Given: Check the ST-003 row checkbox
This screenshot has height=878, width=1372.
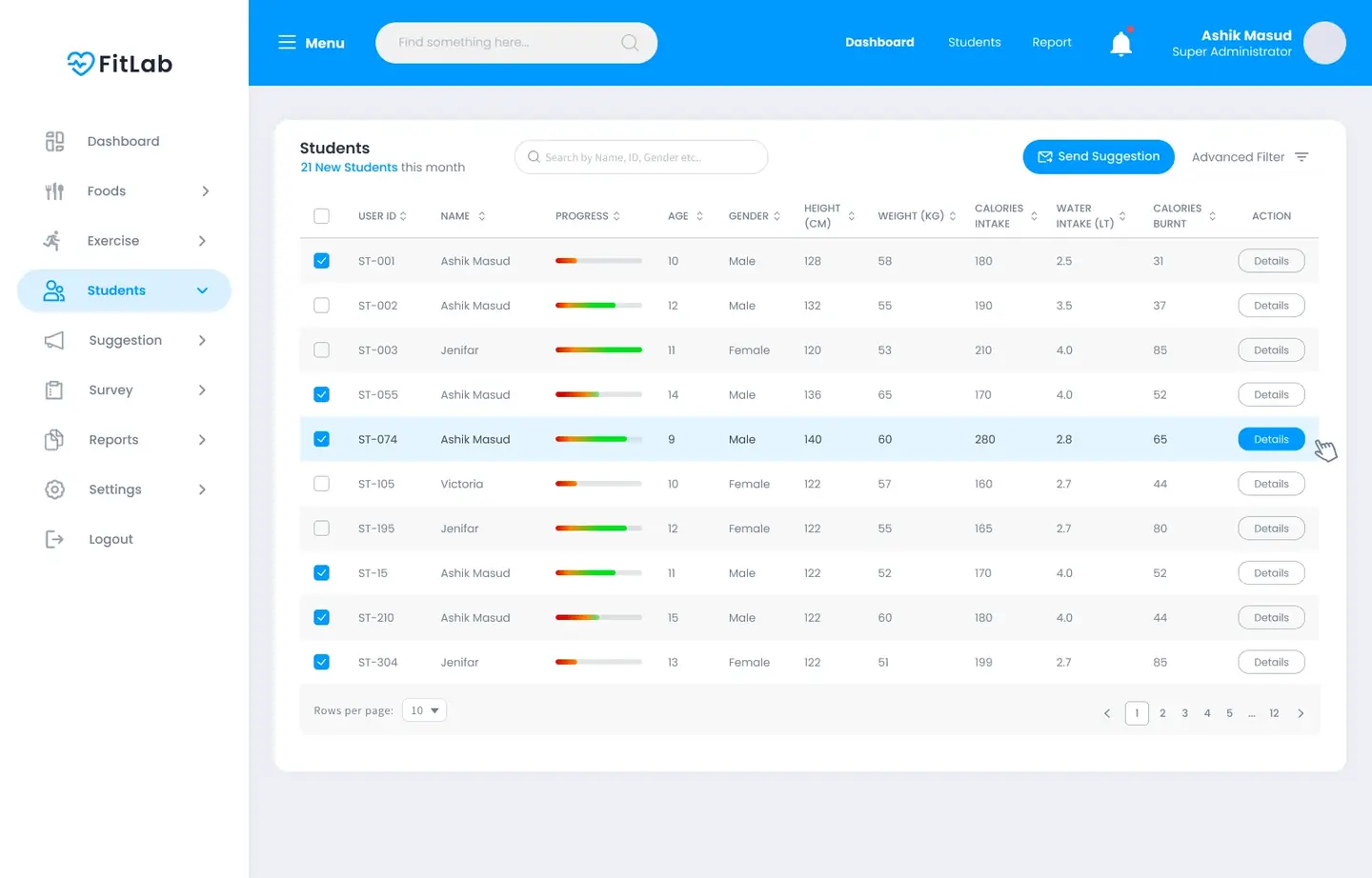Looking at the screenshot, I should 321,350.
